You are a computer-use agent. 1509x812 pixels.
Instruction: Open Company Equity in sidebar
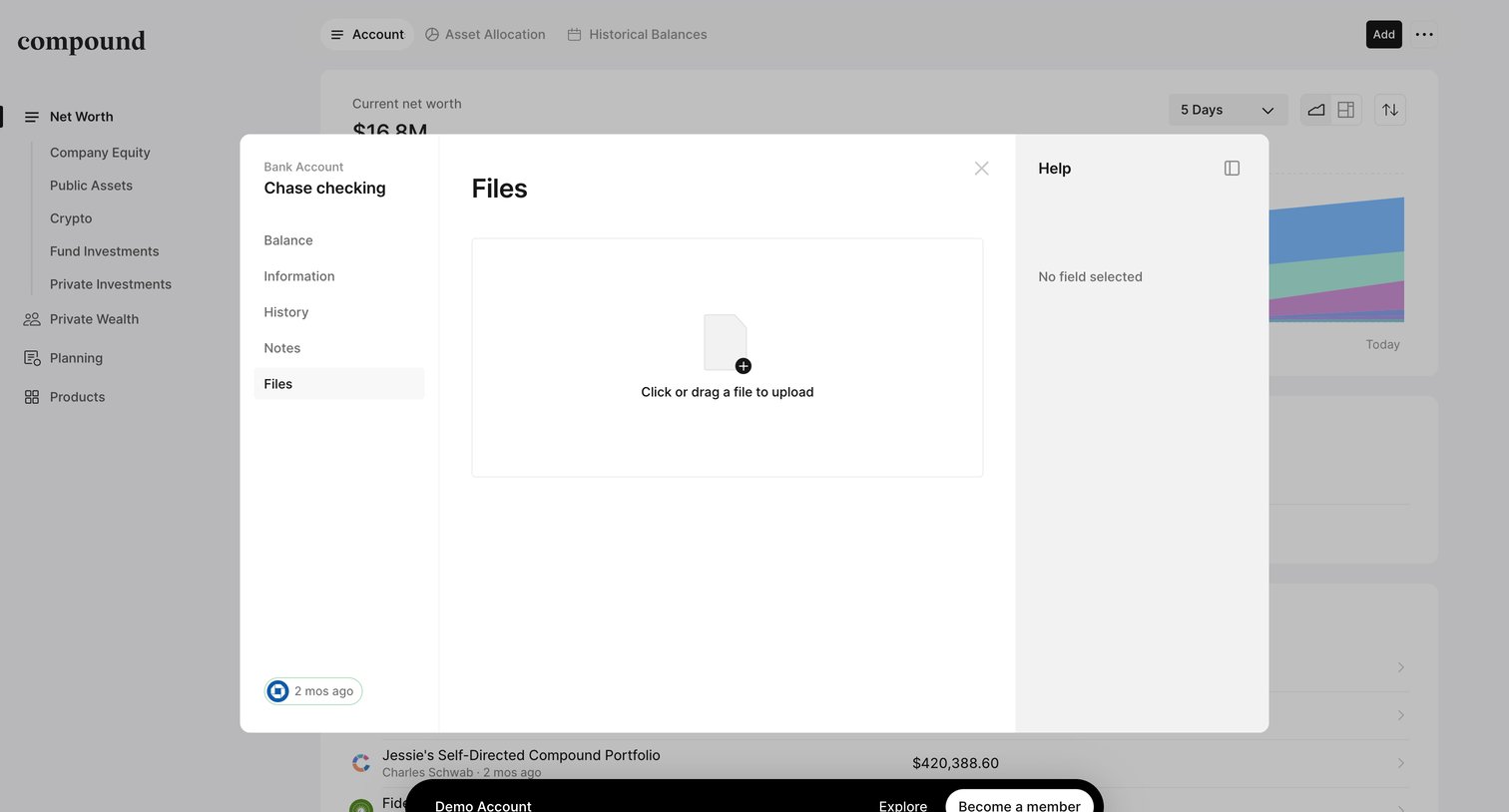tap(100, 153)
